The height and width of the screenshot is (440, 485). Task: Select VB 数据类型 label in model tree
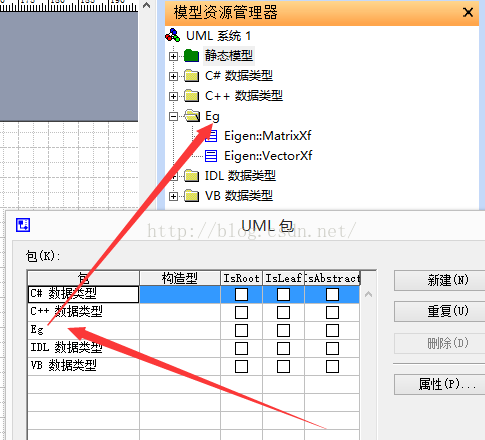[x=239, y=196]
